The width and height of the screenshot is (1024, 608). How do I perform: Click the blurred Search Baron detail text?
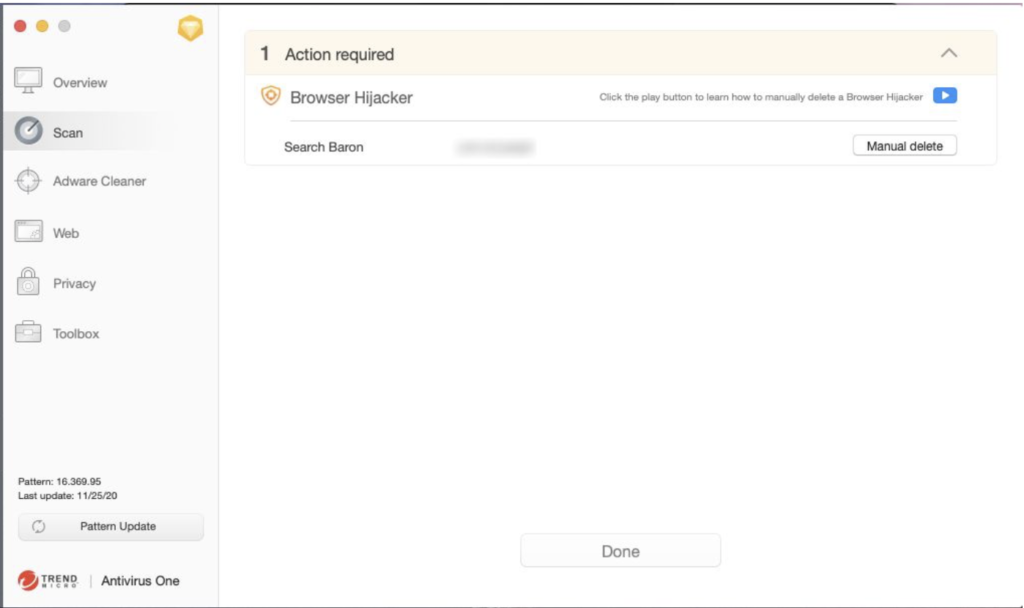494,147
